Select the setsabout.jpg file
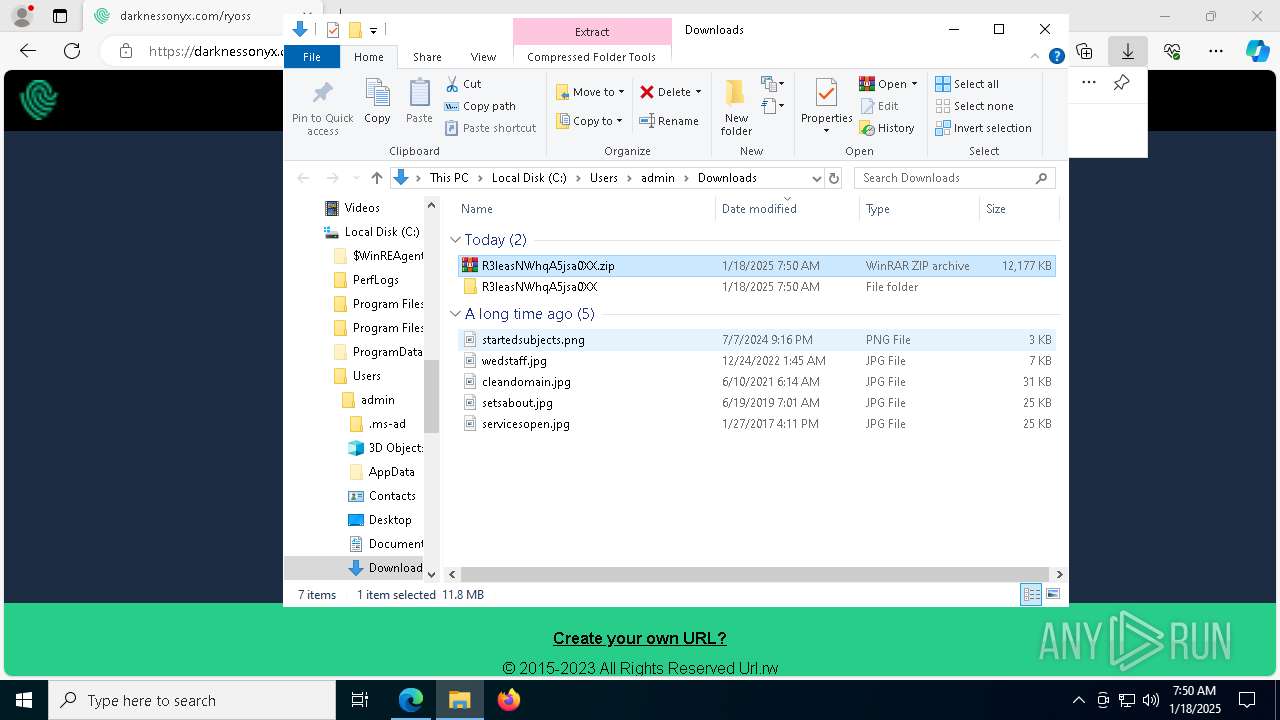The height and width of the screenshot is (720, 1280). [756, 403]
